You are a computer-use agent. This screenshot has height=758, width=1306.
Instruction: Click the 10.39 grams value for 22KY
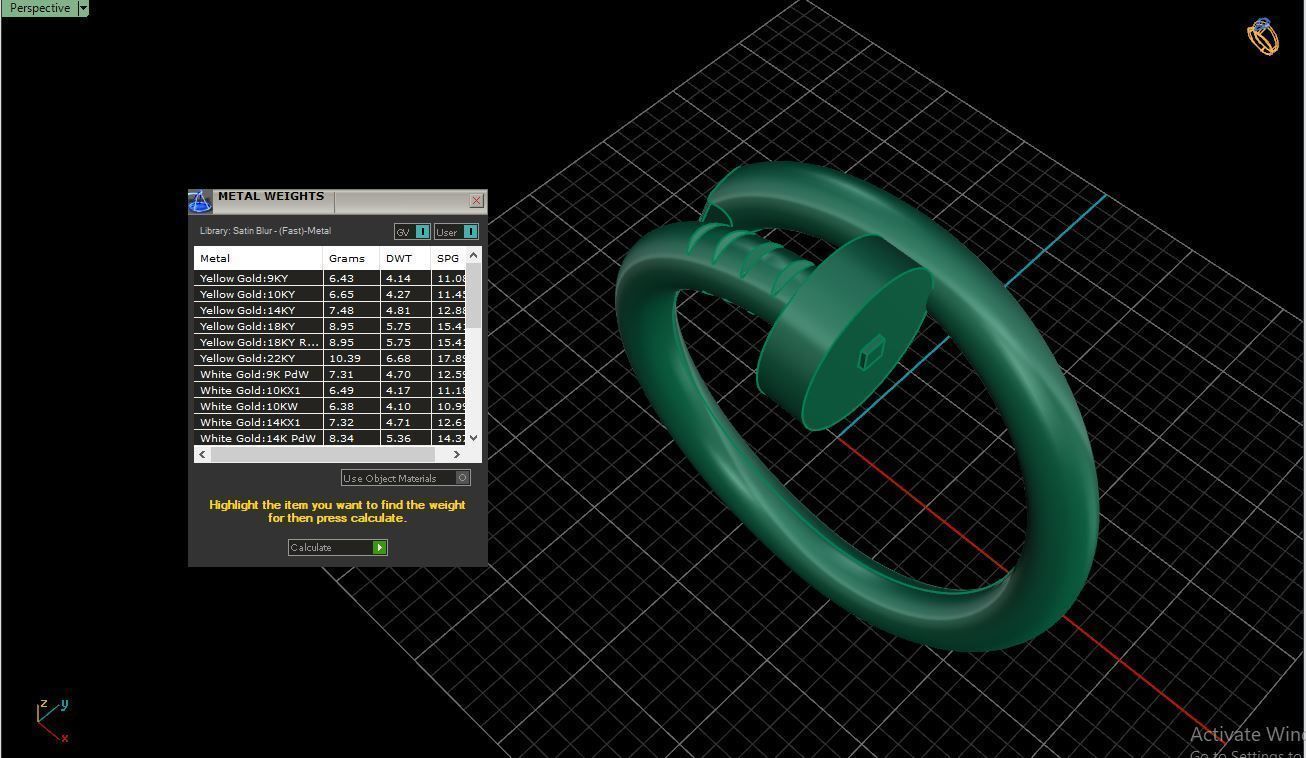345,358
